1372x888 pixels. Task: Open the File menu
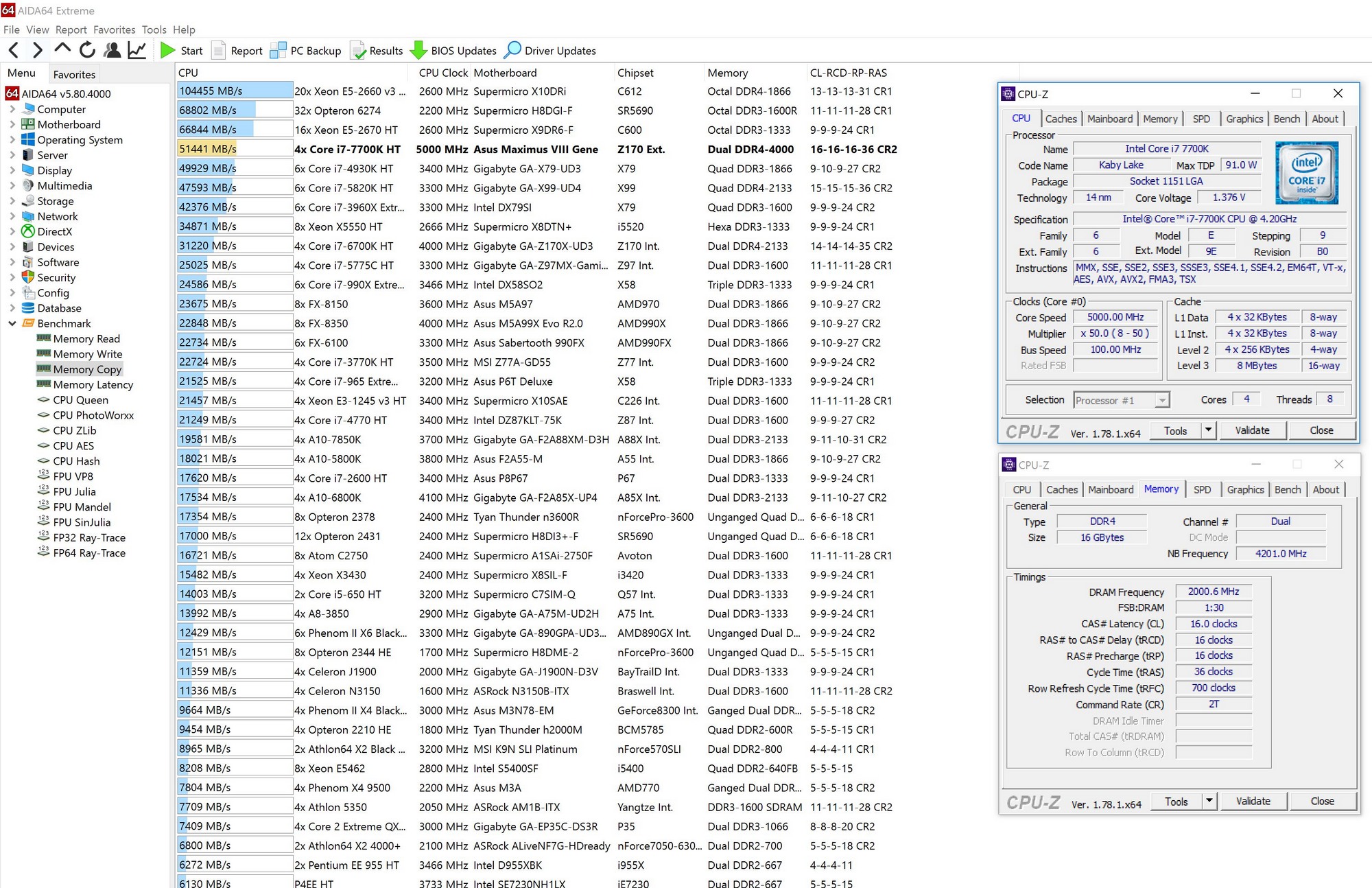coord(11,30)
